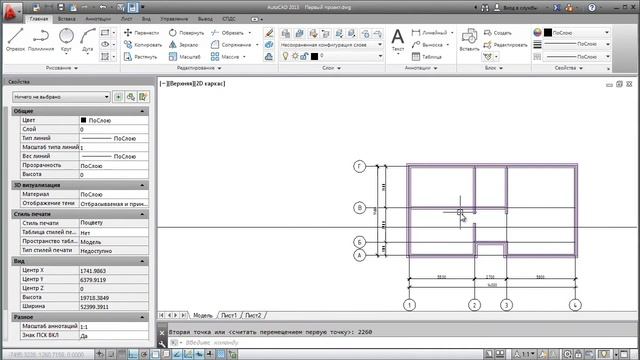
Task: Click the object color swatch beside ПоСлою
Action: click(548, 32)
